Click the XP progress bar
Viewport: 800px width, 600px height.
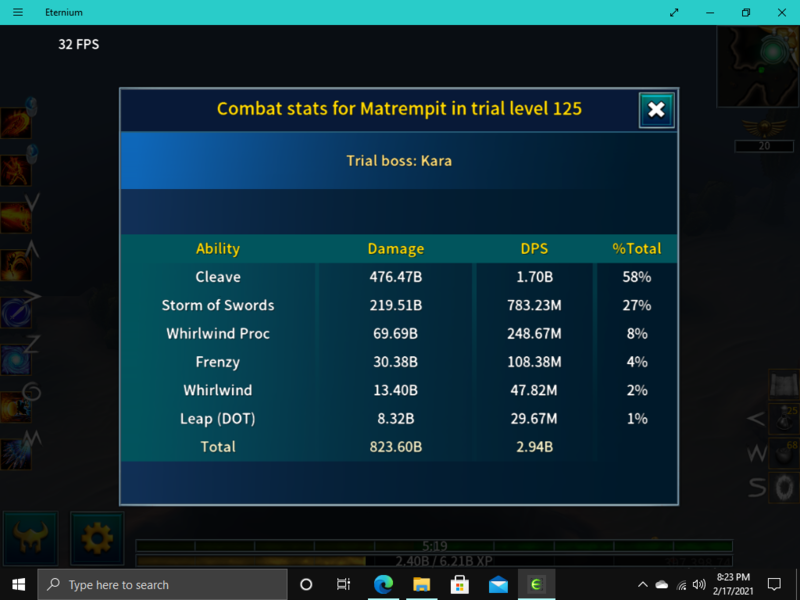[433, 560]
